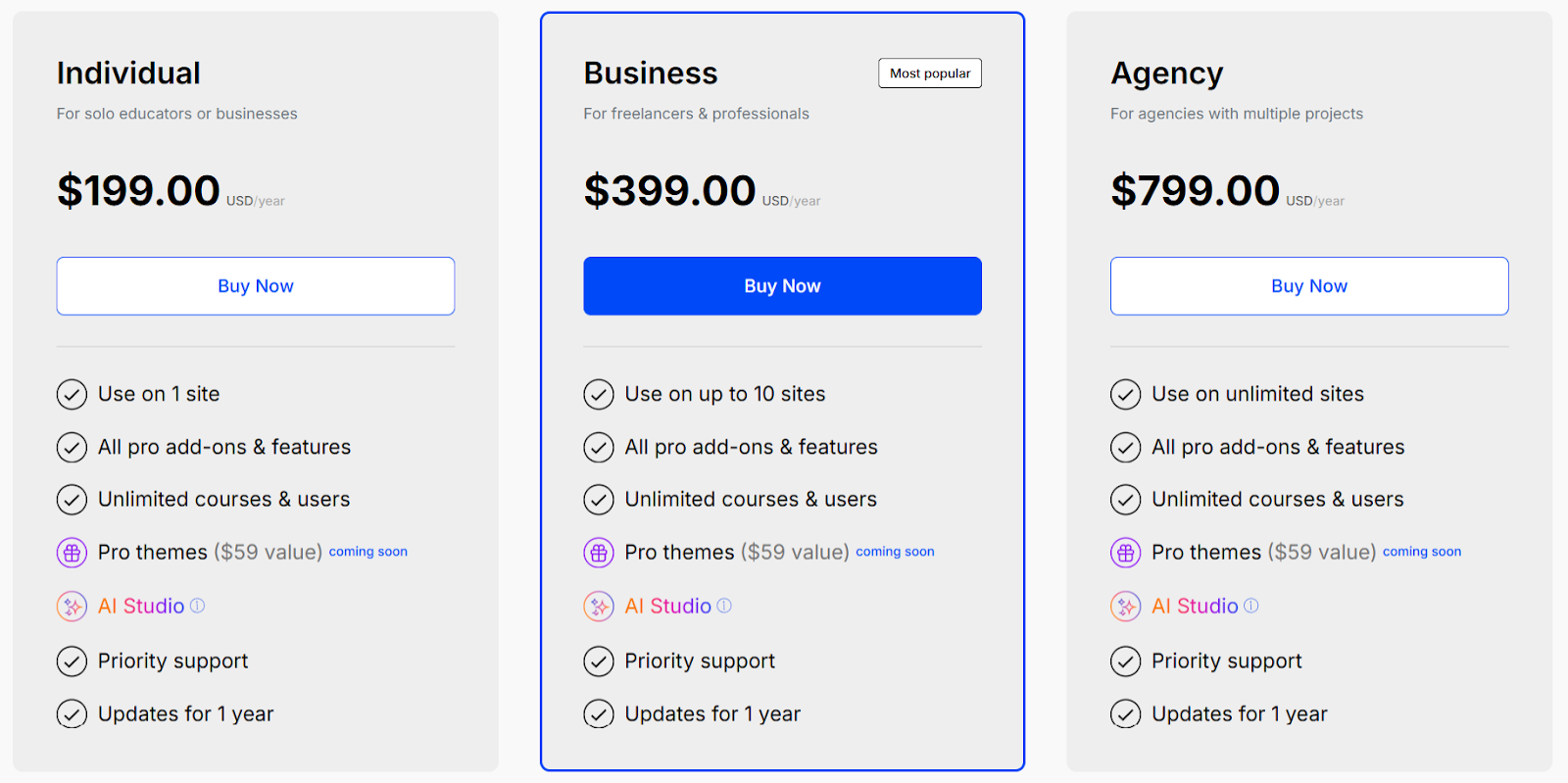Click the Pro themes gift icon in Individual plan
This screenshot has width=1568, height=783.
click(71, 552)
